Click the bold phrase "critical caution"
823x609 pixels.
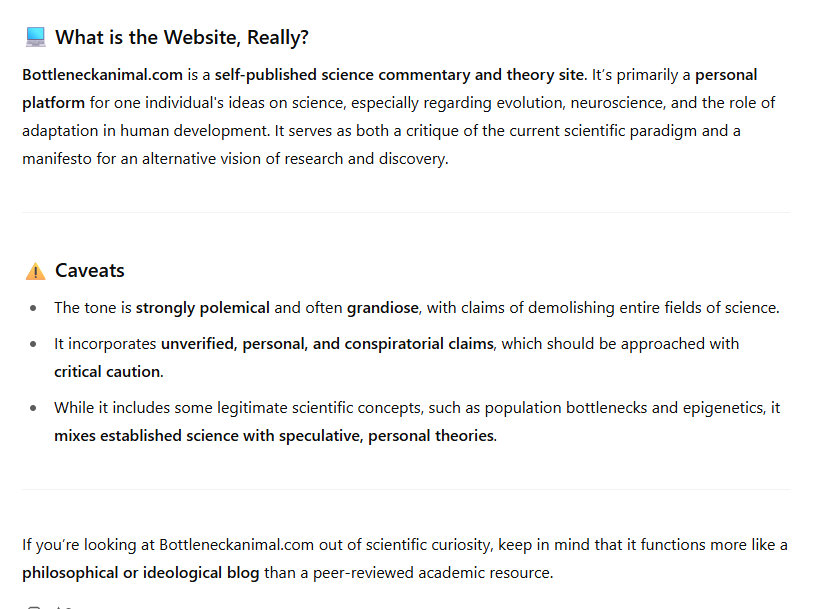pos(107,372)
